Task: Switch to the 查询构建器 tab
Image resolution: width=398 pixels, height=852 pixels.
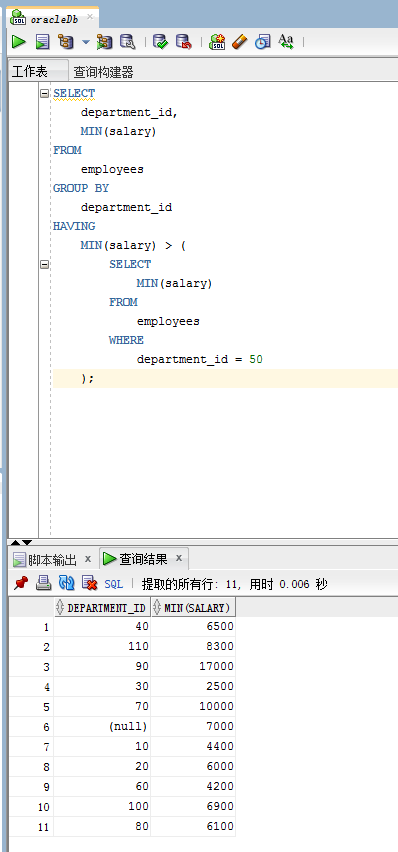Action: tap(103, 72)
